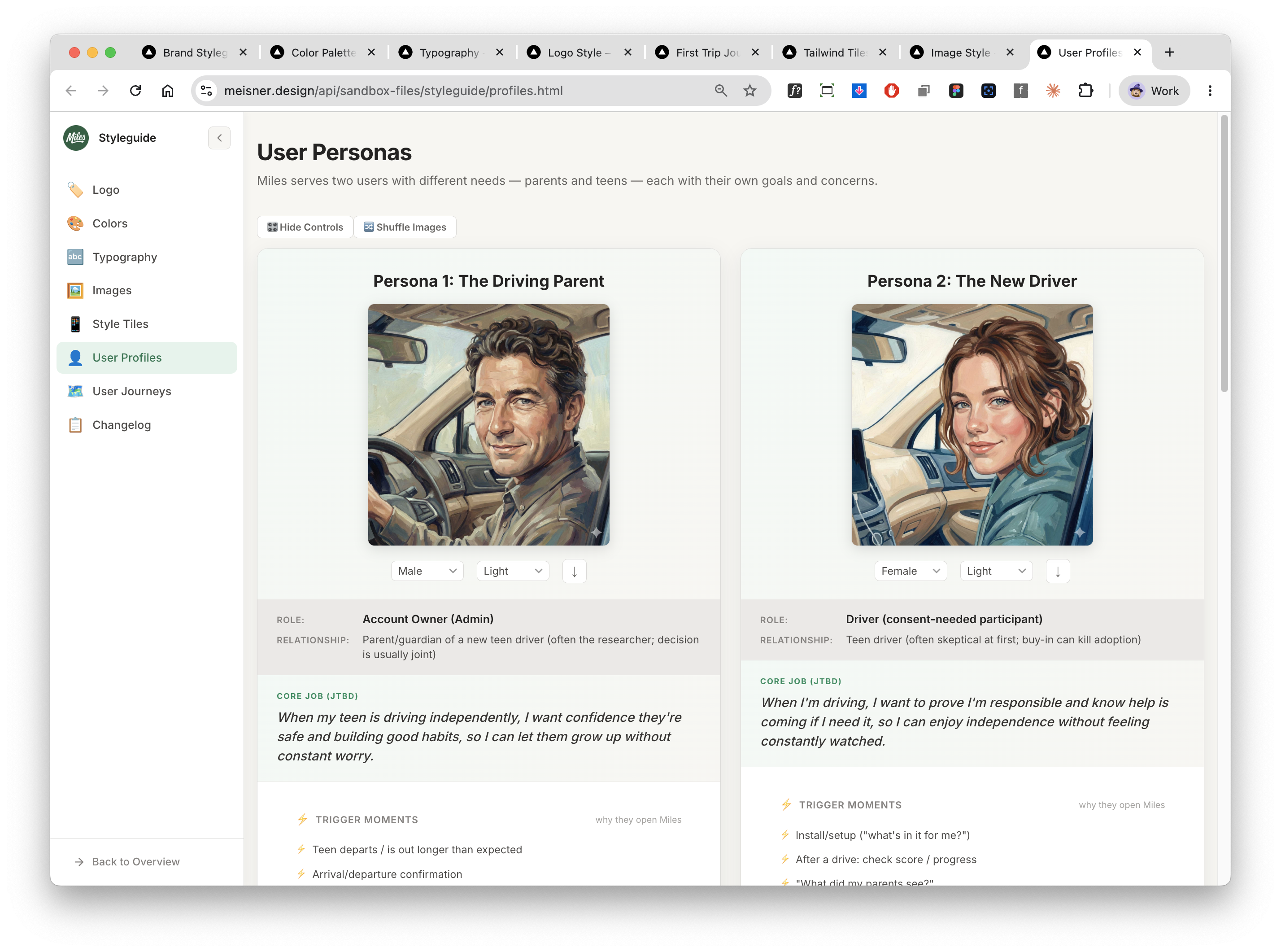Click the zoom magnifier icon in the address bar
The image size is (1281, 952).
[x=720, y=91]
